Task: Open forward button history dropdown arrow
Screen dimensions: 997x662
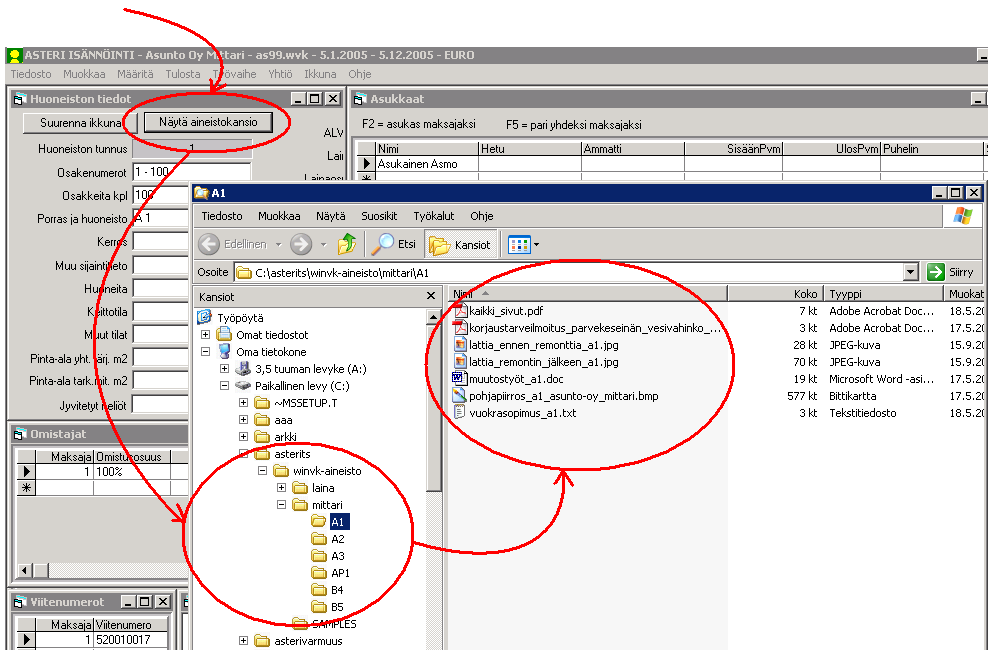Action: point(324,244)
